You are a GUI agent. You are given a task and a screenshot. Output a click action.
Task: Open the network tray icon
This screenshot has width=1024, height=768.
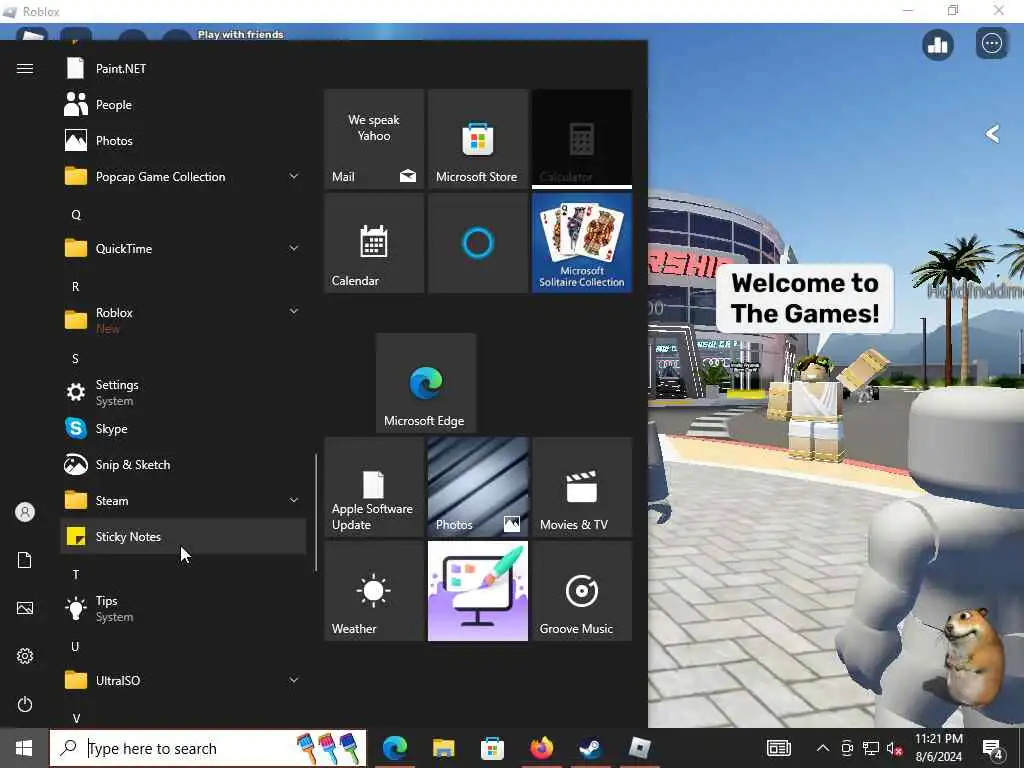(871, 748)
